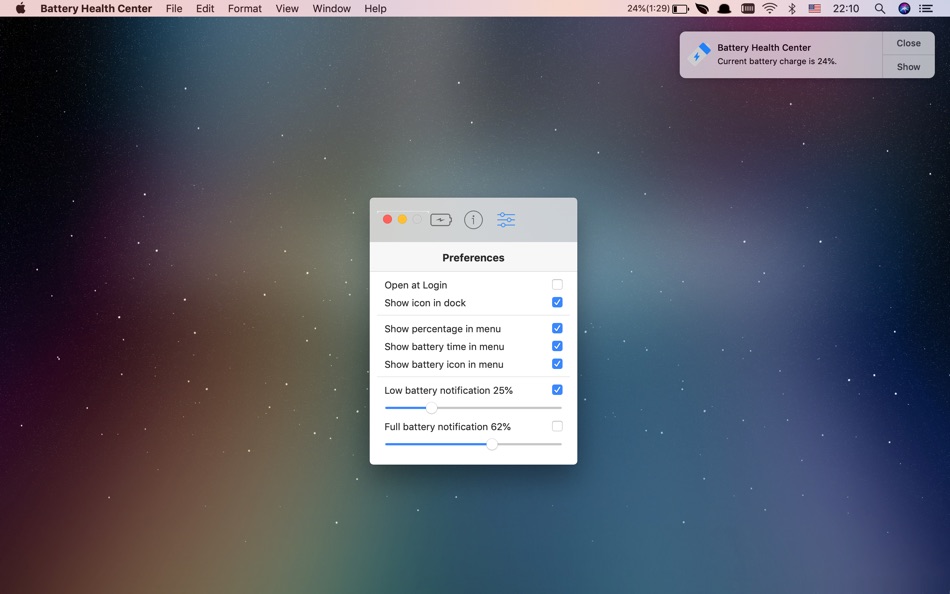
Task: Enable Full battery notification checkbox
Action: 557,426
